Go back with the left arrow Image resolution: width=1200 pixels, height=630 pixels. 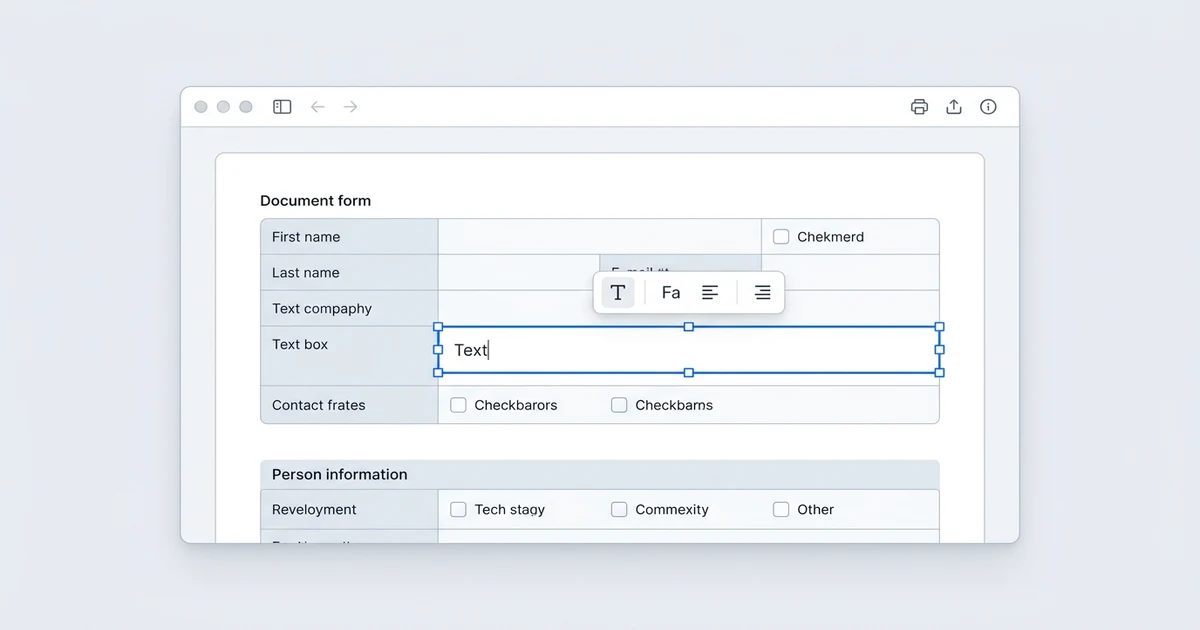click(317, 107)
